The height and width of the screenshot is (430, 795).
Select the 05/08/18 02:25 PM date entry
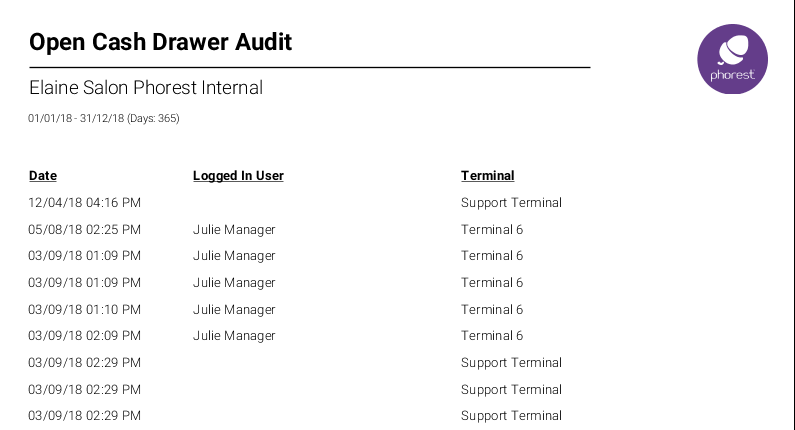pos(85,230)
